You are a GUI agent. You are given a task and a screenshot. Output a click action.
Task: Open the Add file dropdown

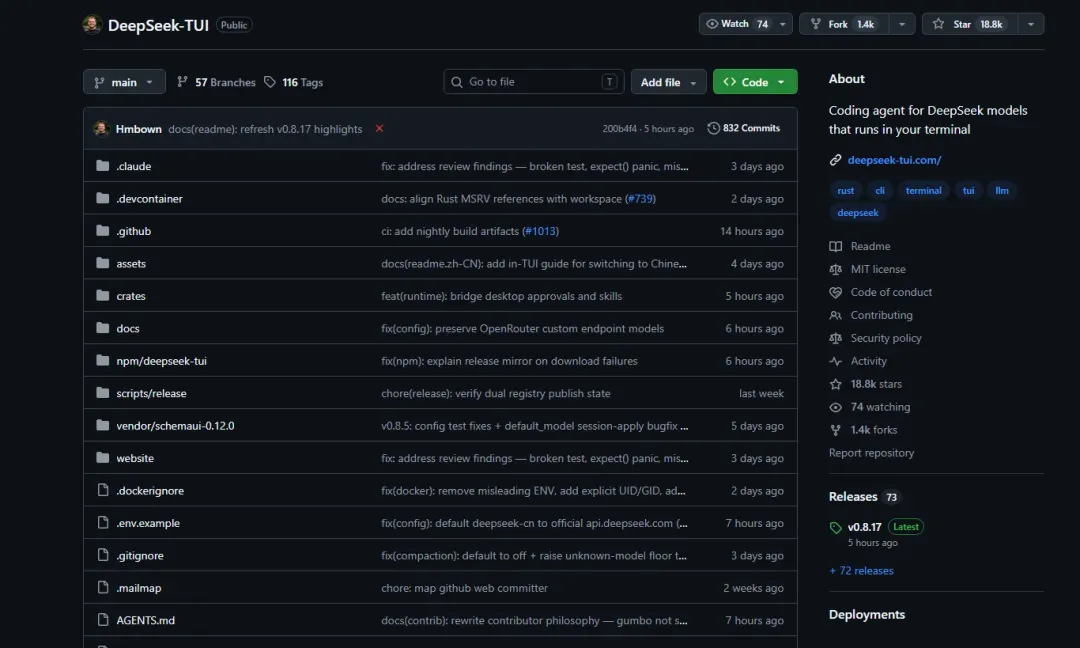668,82
